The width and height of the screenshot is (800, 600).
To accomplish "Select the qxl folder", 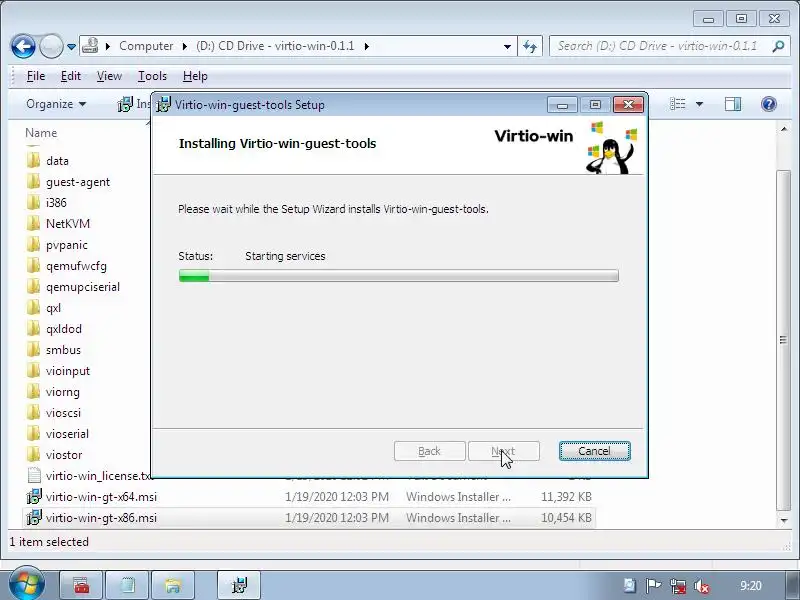I will 53,308.
